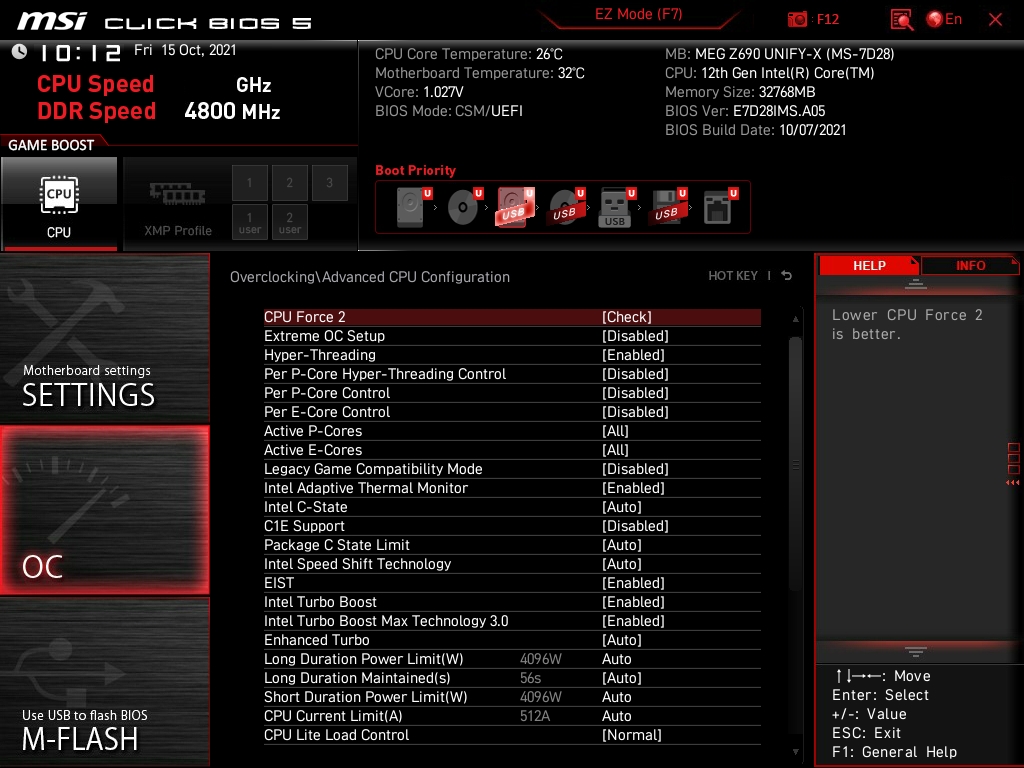Open CPU Lite Load Control Normal dropdown
Screen dimensions: 1024x768
(631, 735)
